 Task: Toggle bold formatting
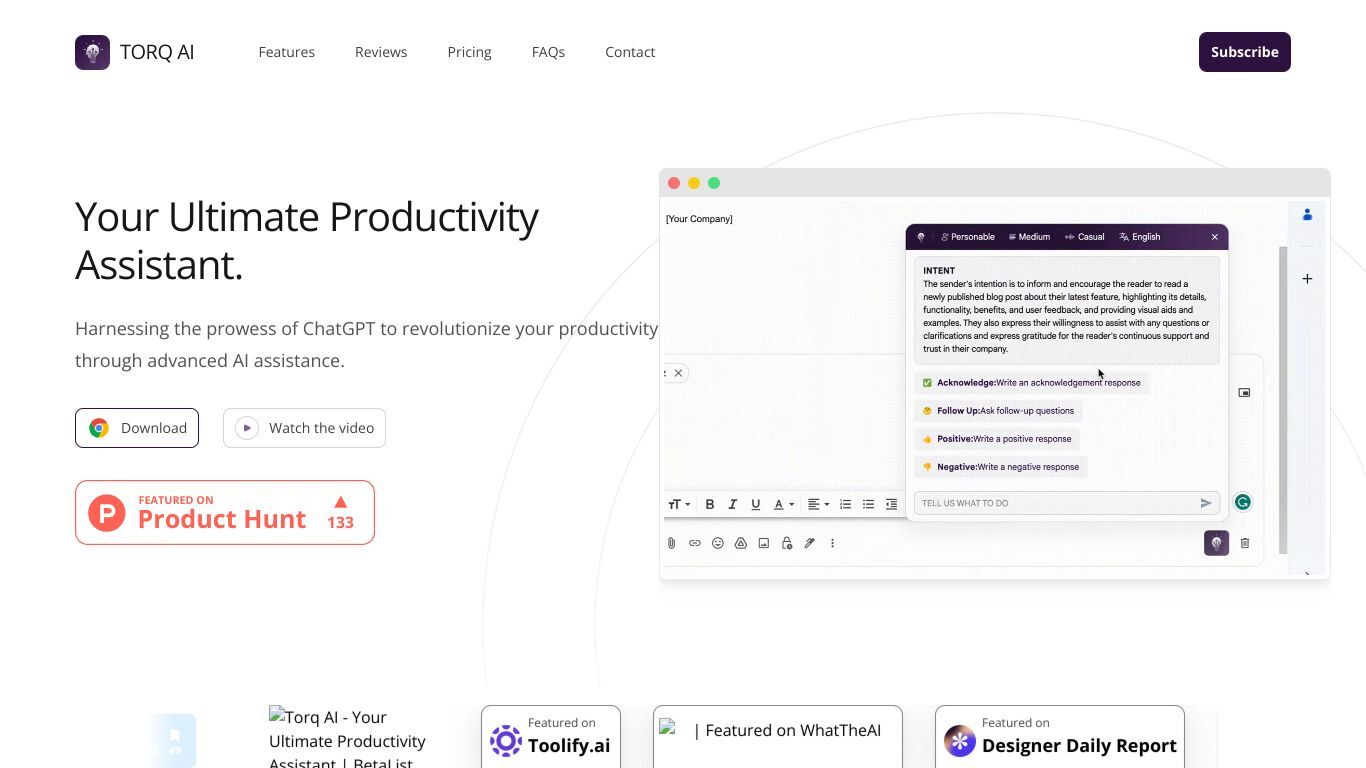pos(710,504)
